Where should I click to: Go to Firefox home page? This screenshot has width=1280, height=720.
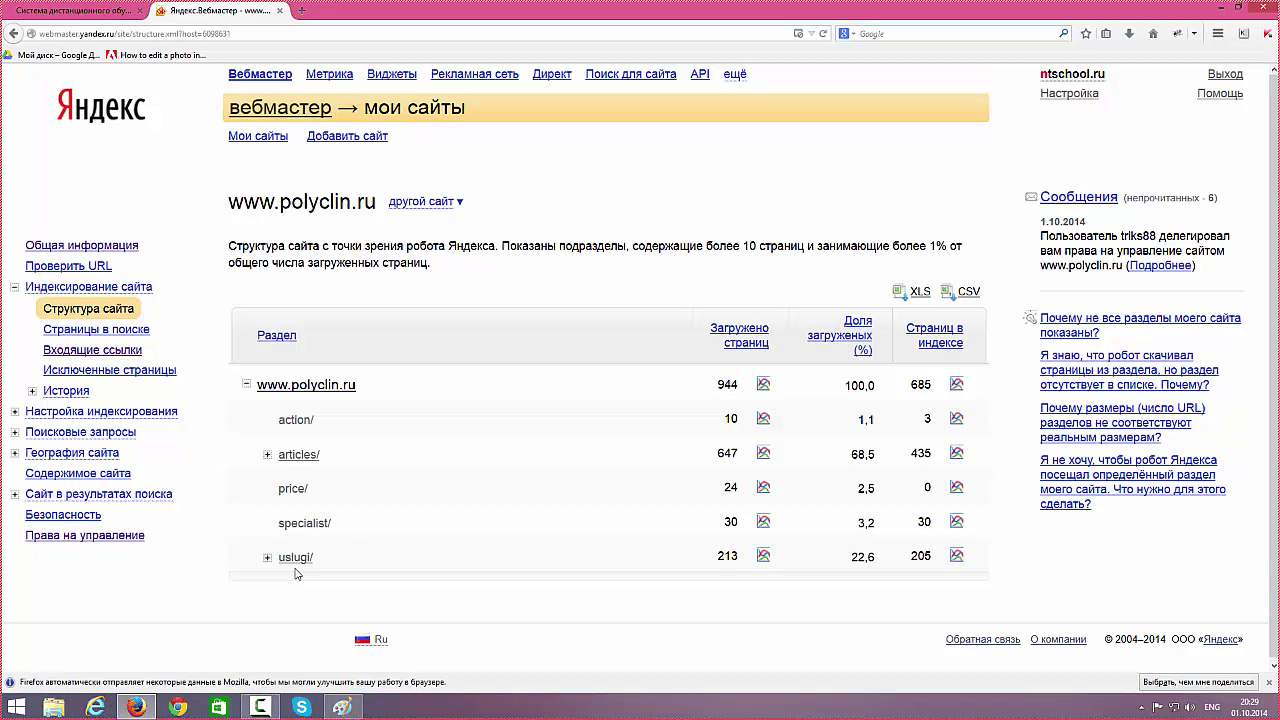pos(1153,33)
